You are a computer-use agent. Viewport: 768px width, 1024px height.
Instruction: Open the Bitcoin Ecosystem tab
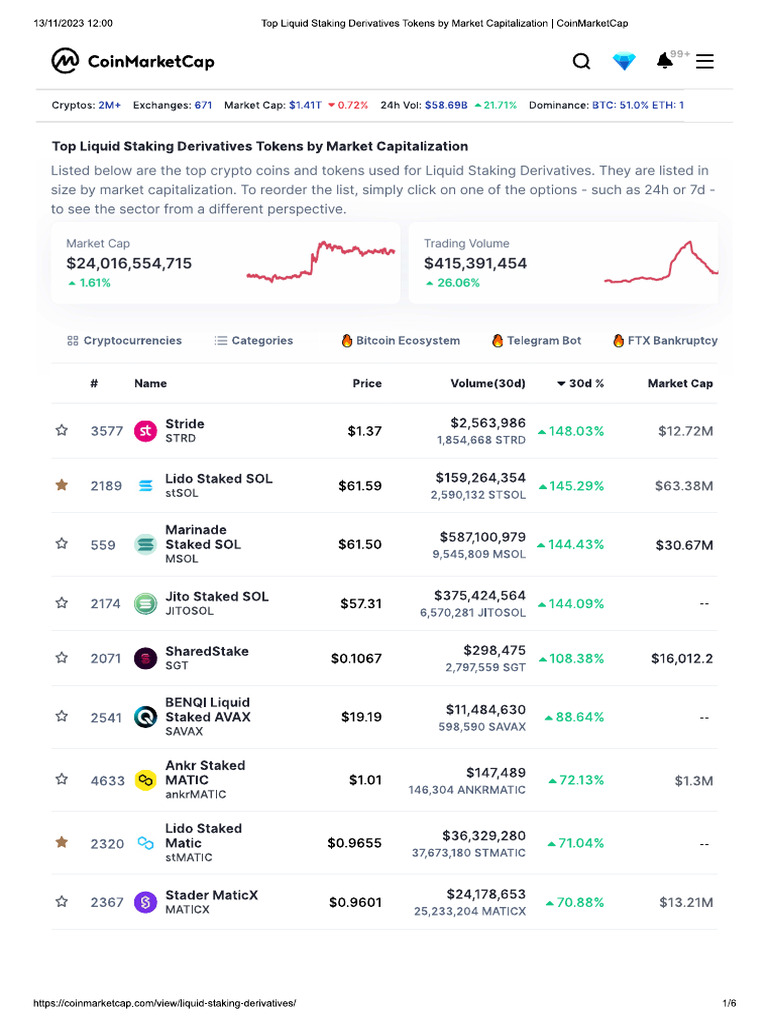click(400, 341)
